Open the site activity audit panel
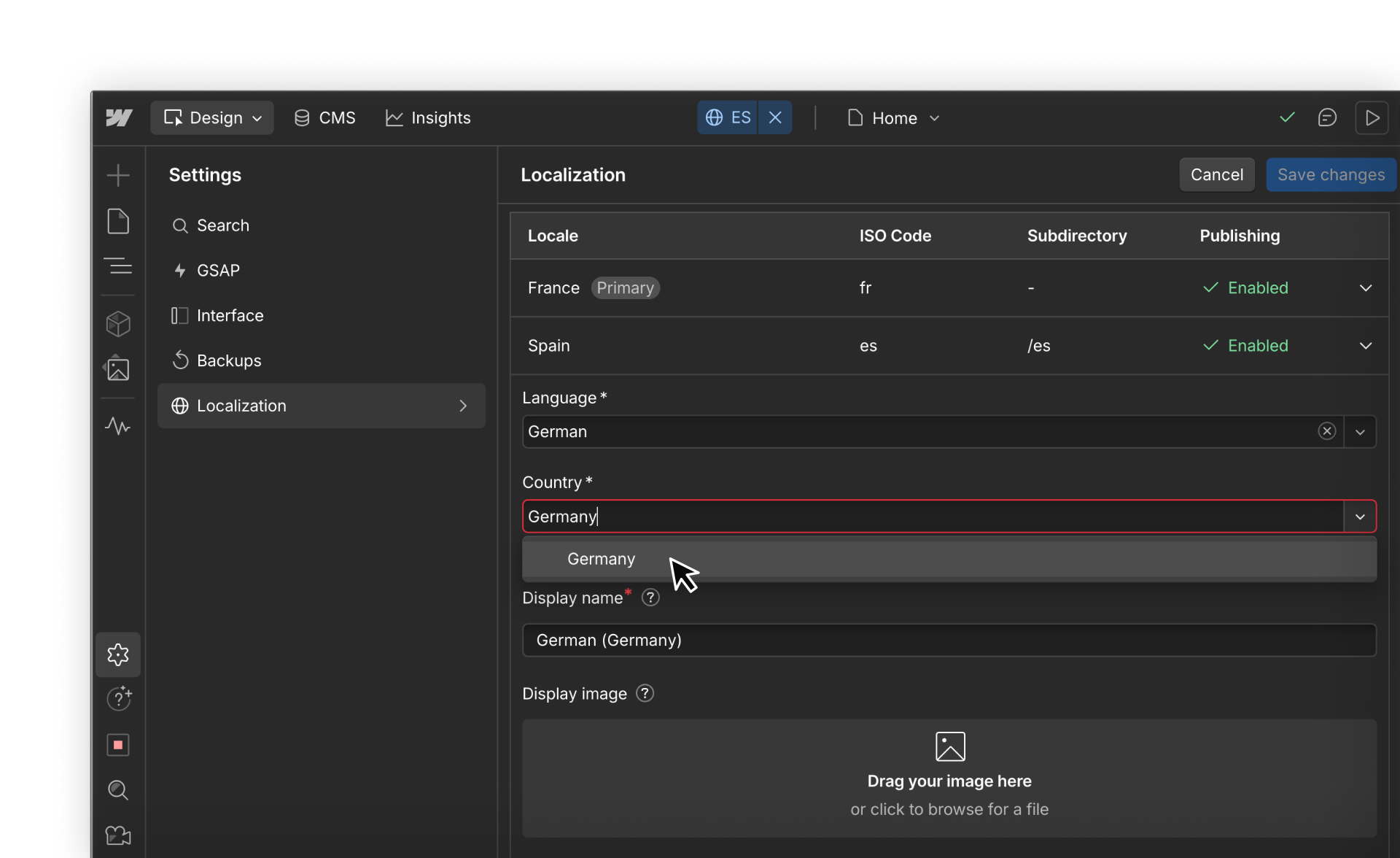Viewport: 1400px width, 858px height. click(118, 426)
